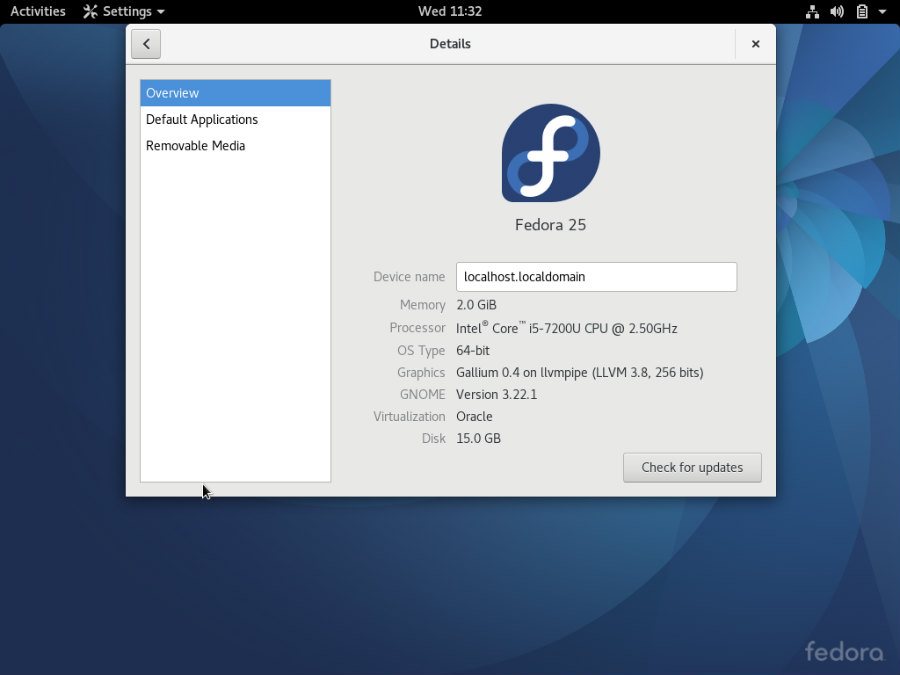This screenshot has height=675, width=900.
Task: Close the Details window
Action: (755, 44)
